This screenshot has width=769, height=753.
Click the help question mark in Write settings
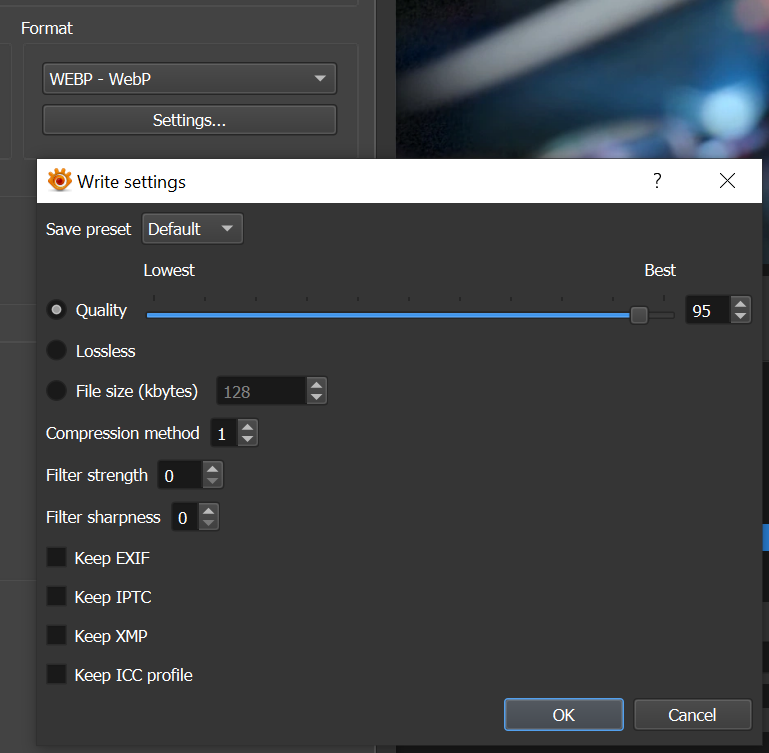[x=657, y=181]
